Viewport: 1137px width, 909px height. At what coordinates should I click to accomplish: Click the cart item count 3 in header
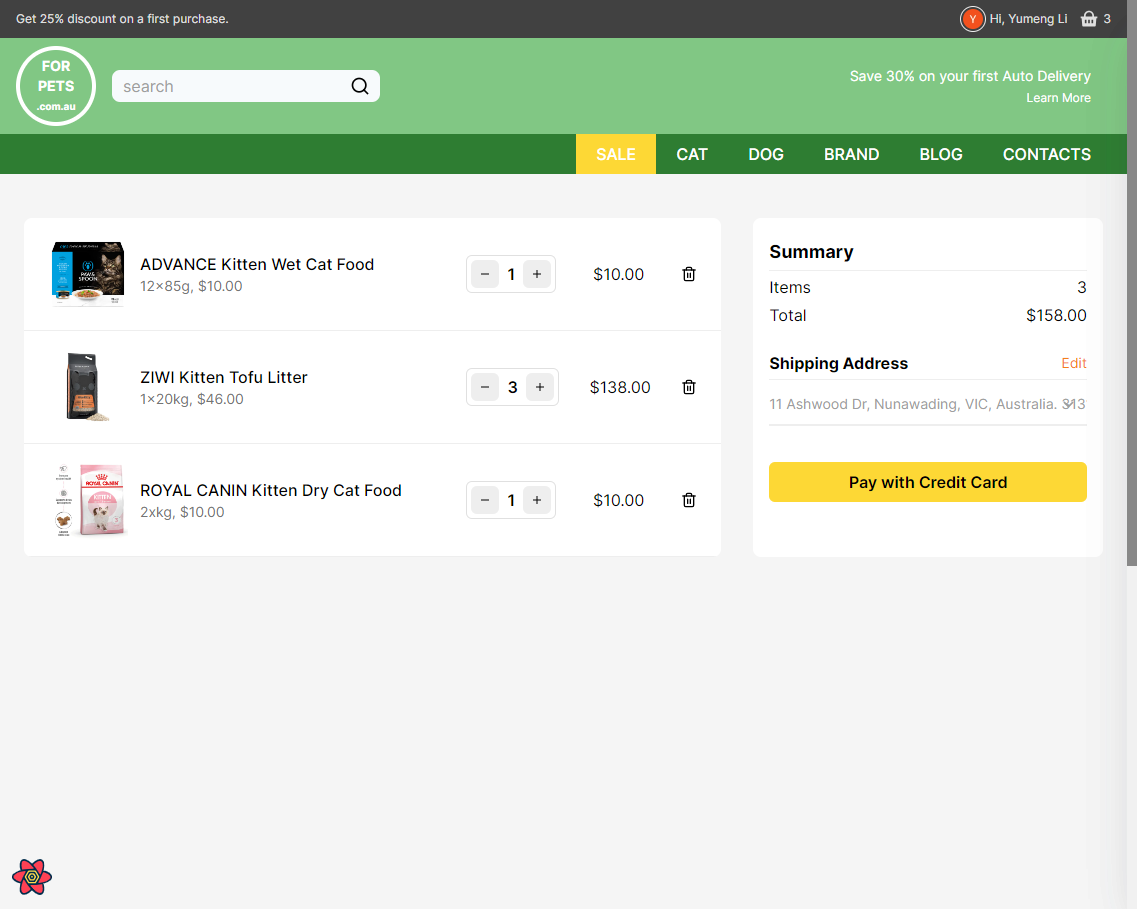click(1107, 19)
